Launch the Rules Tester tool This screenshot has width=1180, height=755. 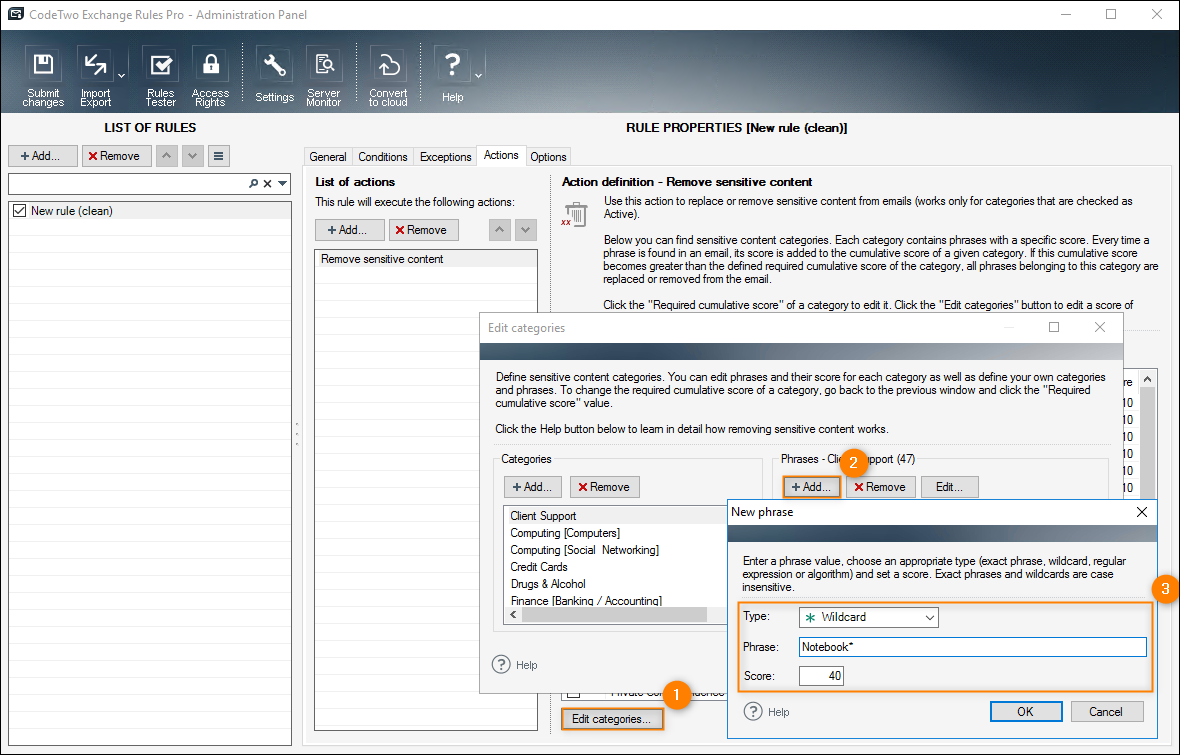160,76
